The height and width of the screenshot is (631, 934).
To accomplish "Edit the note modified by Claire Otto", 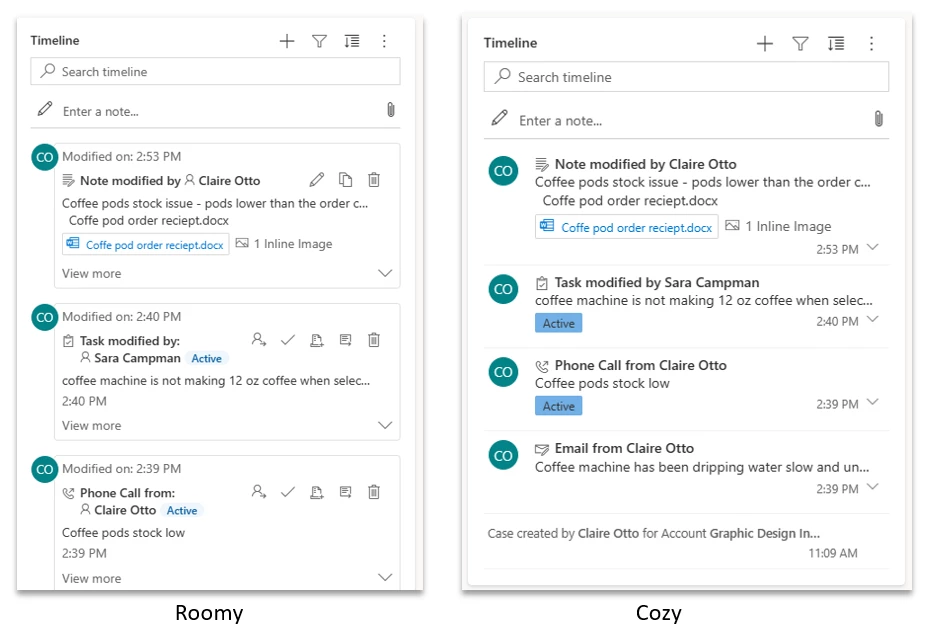I will coord(316,179).
